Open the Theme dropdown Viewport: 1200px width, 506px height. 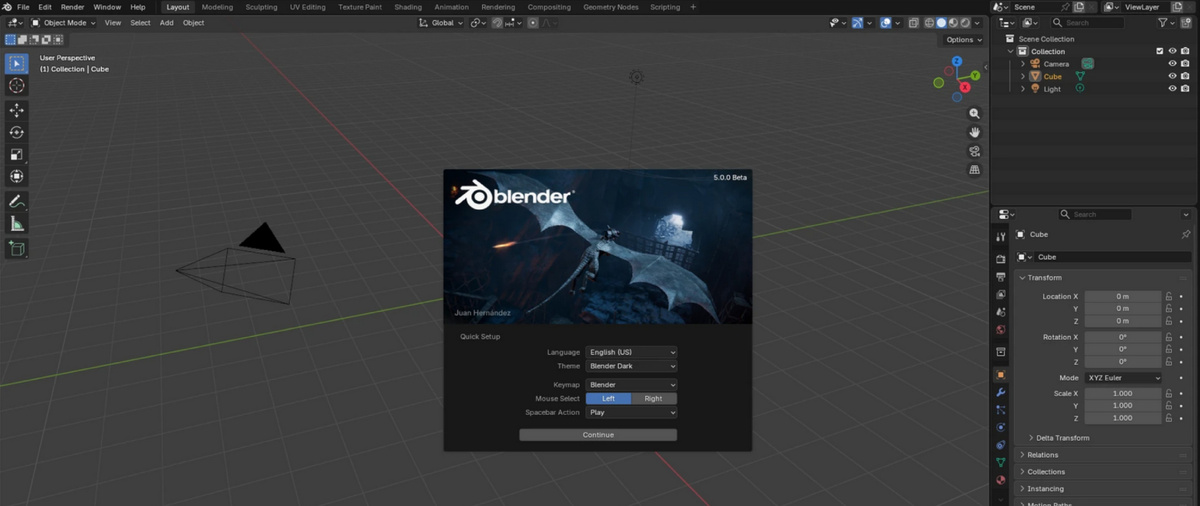631,366
